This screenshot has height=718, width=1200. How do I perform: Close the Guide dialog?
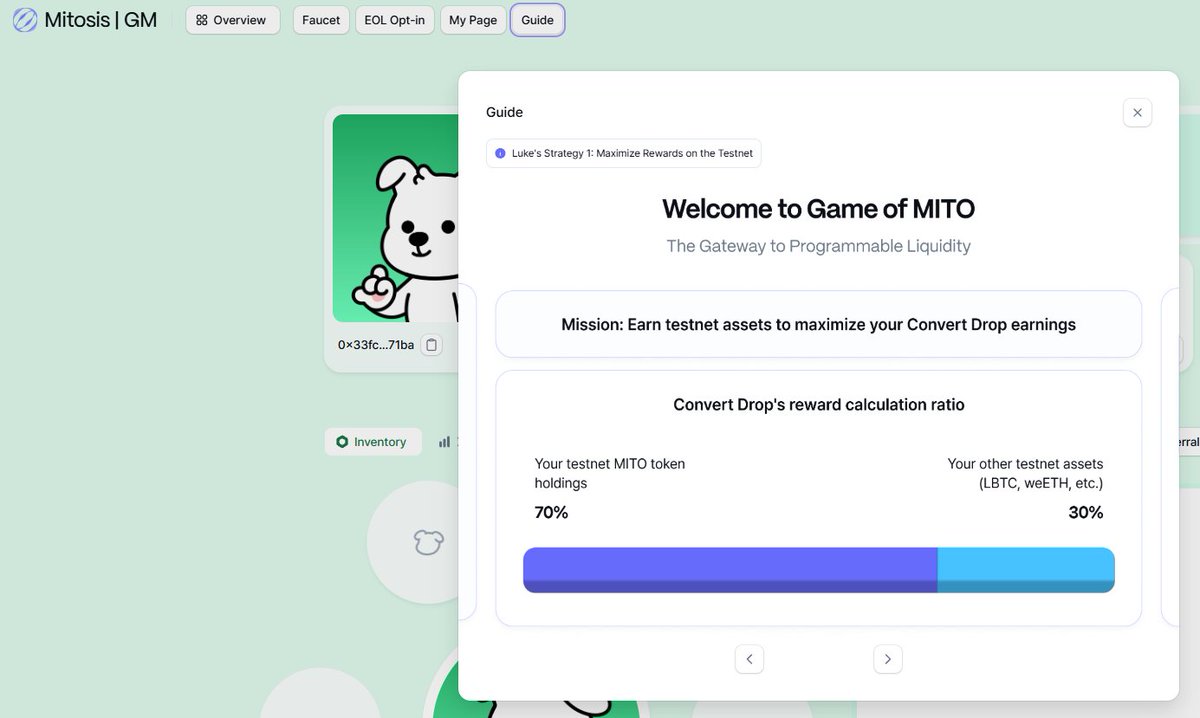(1137, 113)
